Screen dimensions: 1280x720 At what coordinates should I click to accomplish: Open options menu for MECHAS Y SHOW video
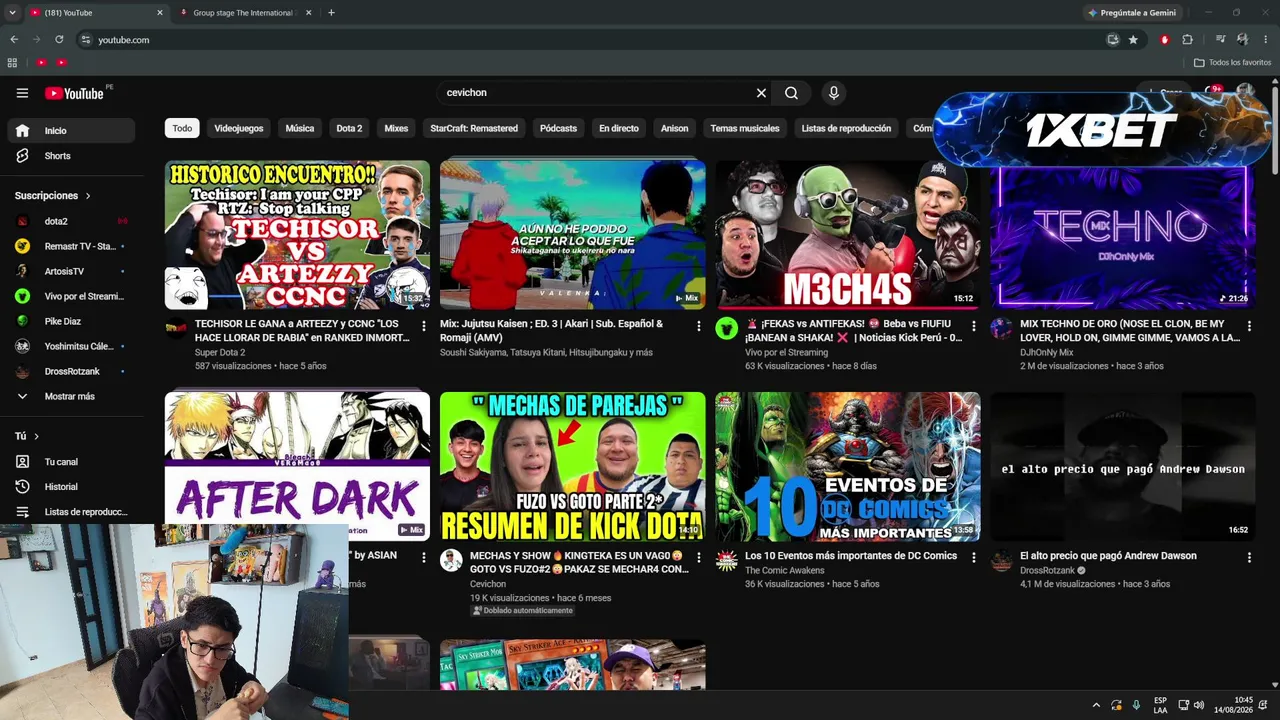point(699,558)
